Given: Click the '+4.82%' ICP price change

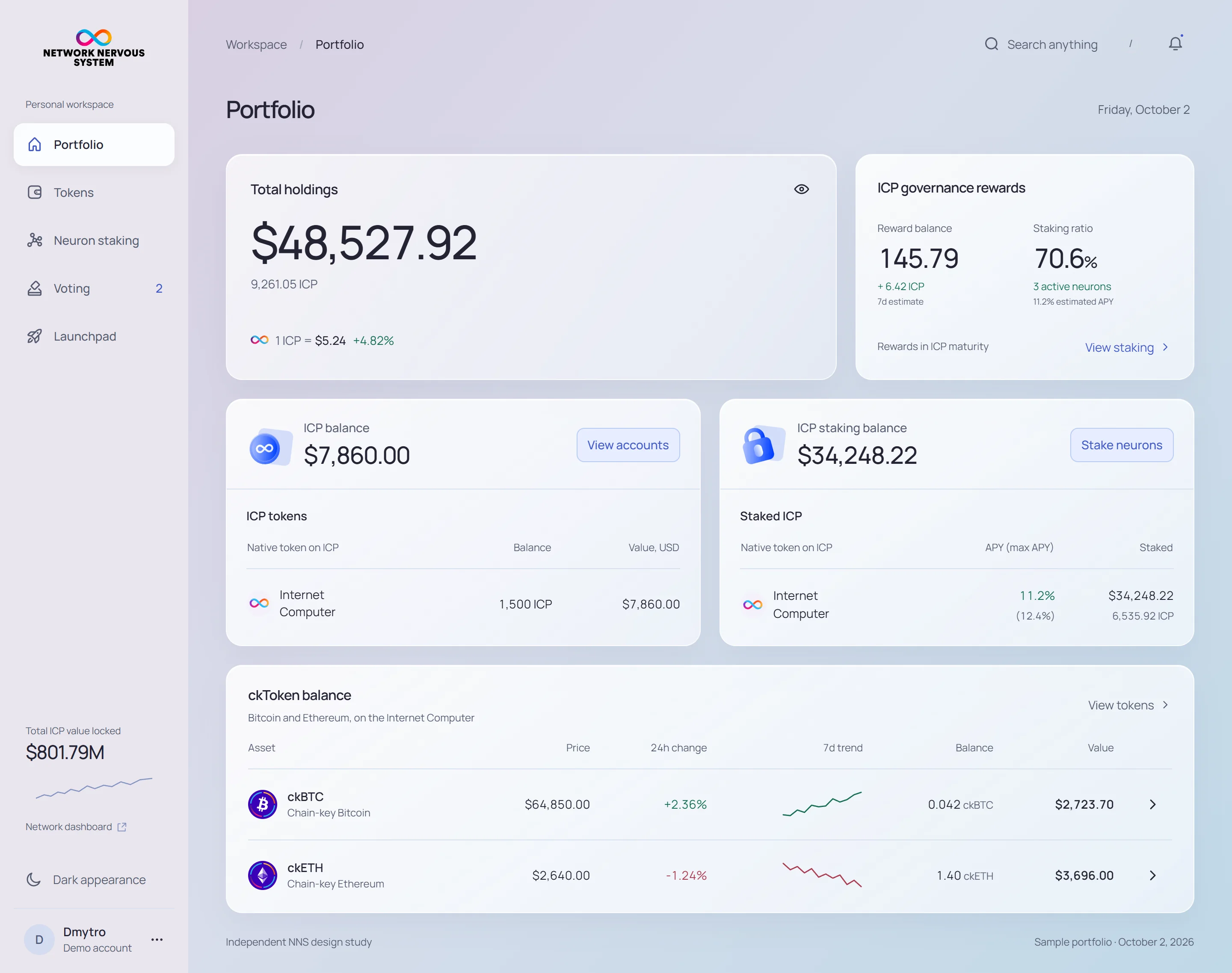Looking at the screenshot, I should (x=373, y=341).
